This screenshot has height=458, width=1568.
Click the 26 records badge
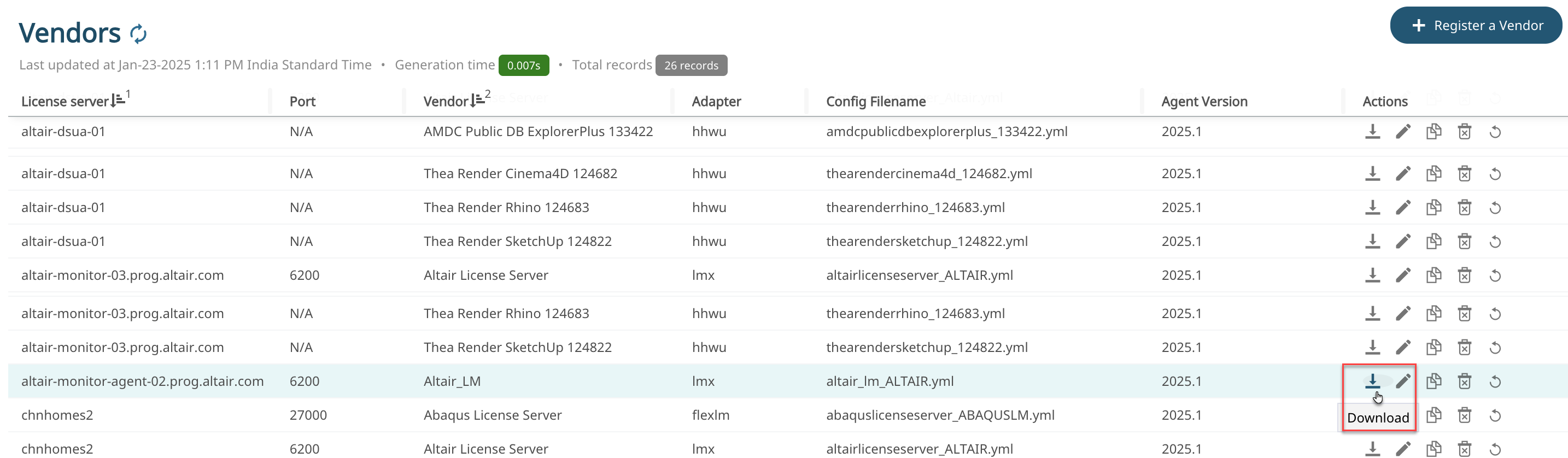pyautogui.click(x=691, y=65)
